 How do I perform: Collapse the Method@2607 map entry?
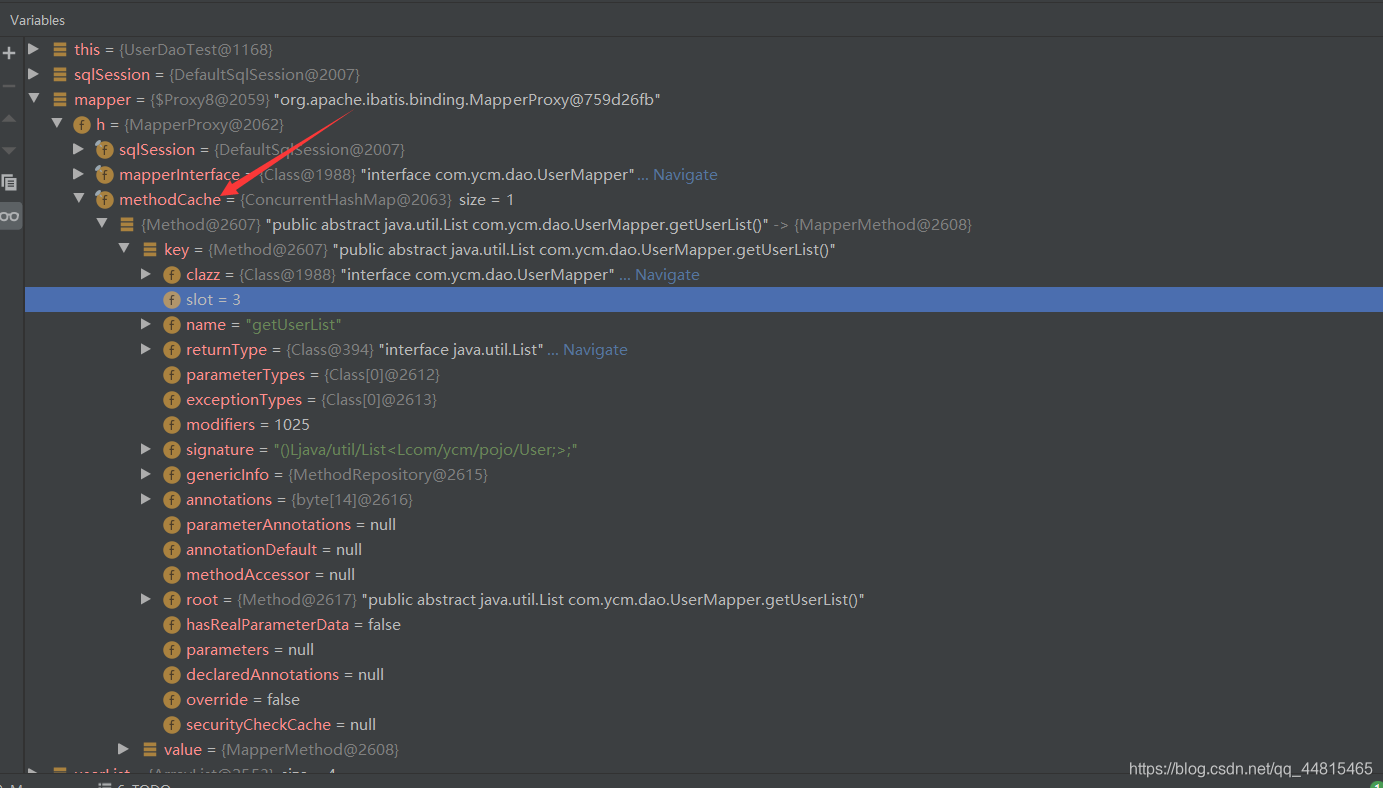pos(102,224)
